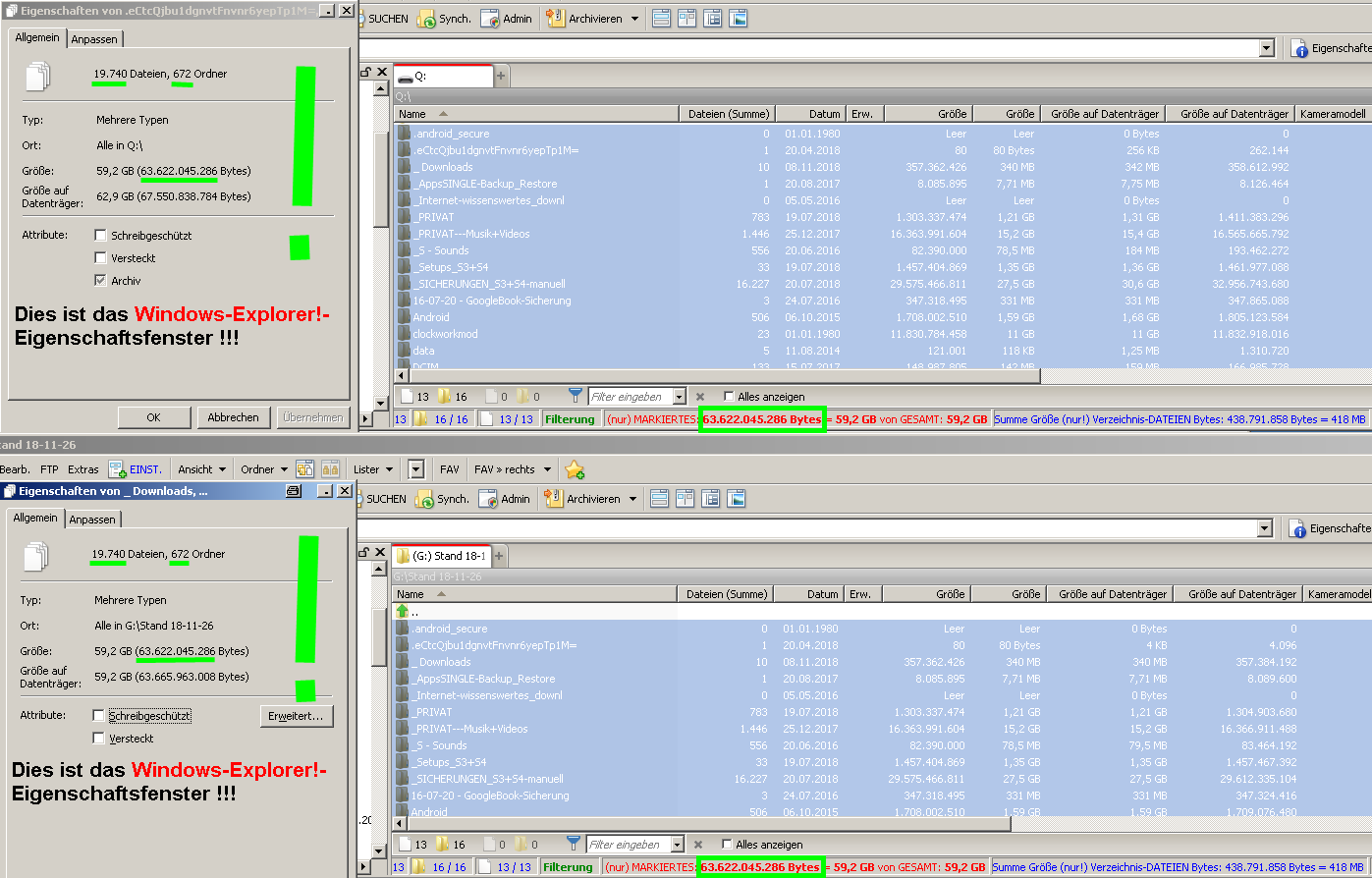1372x878 pixels.
Task: Open the Extras menu
Action: 82,470
